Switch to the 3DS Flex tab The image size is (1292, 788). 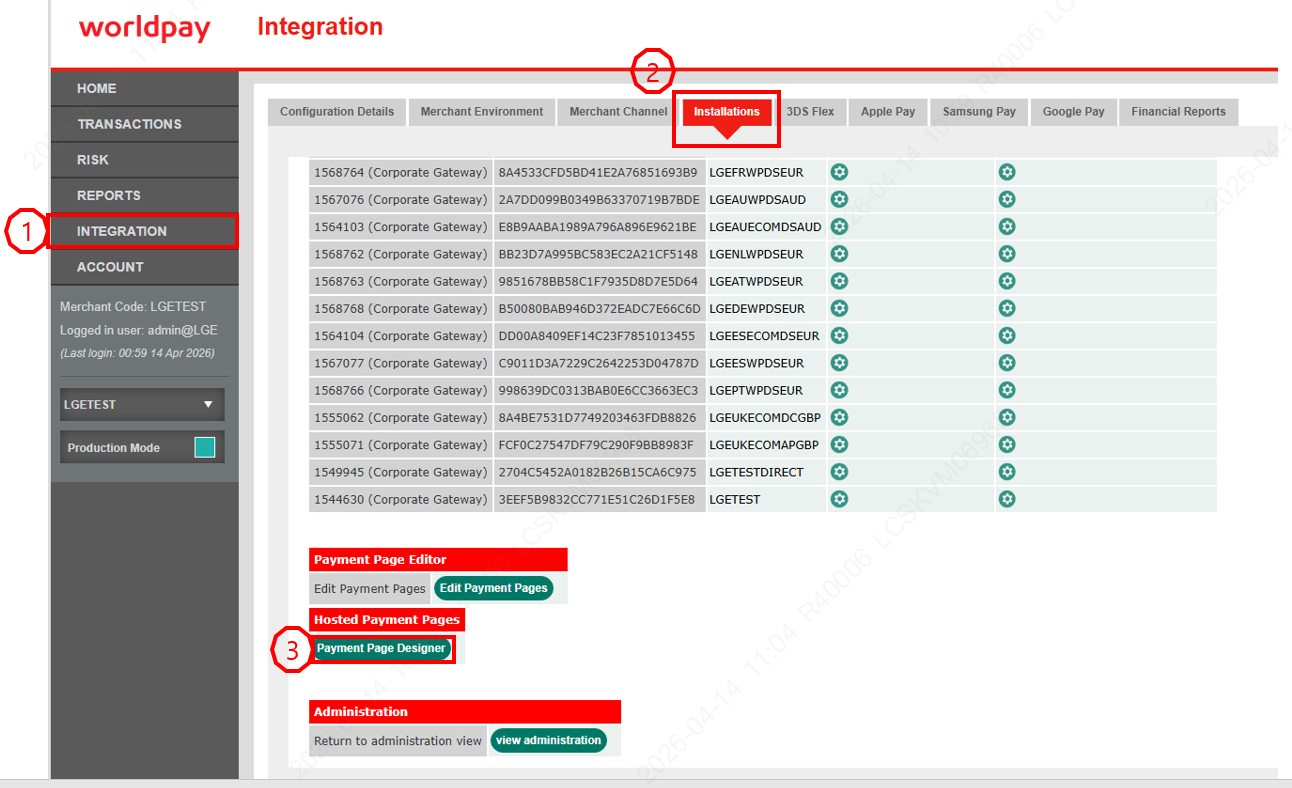click(x=810, y=112)
